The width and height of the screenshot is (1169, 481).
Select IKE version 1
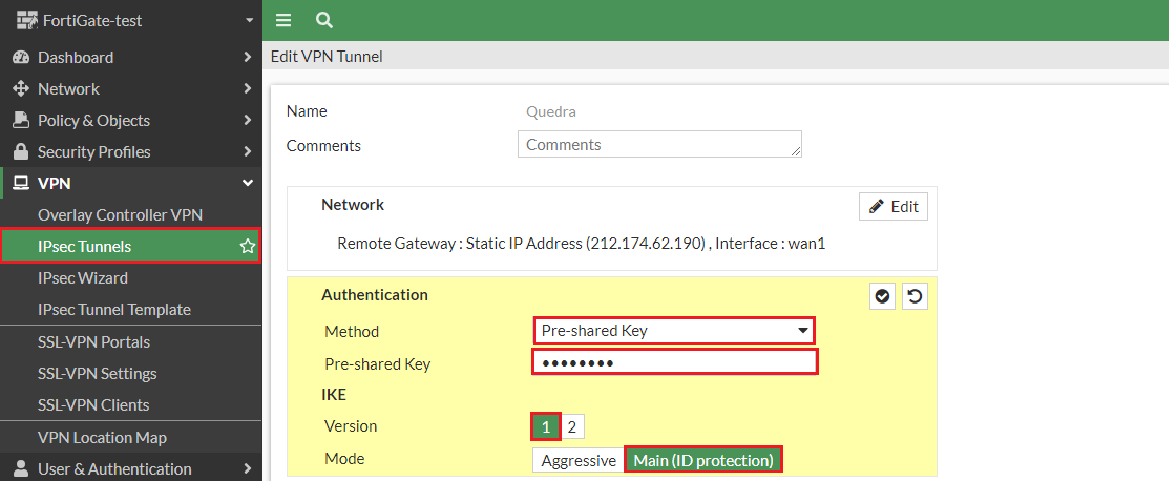546,427
